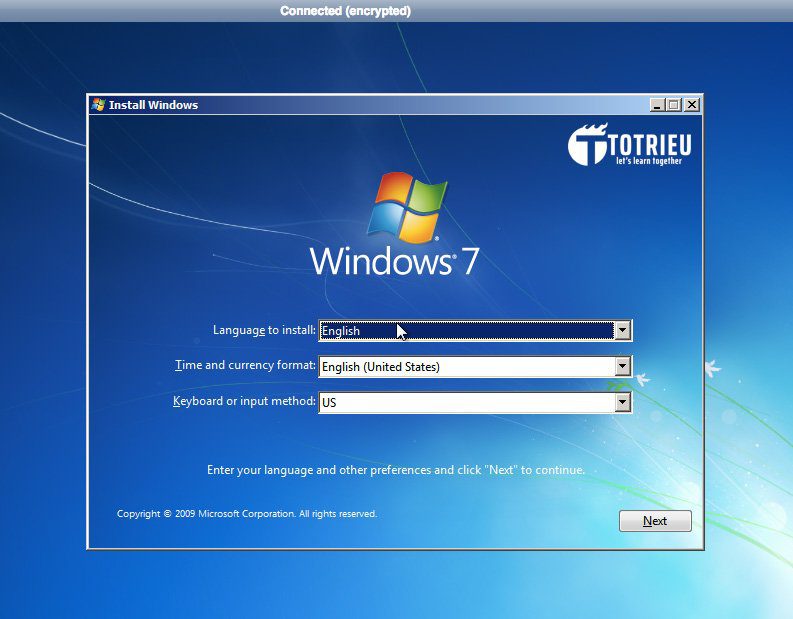
Task: Click the "Language to install" label
Action: pos(264,330)
